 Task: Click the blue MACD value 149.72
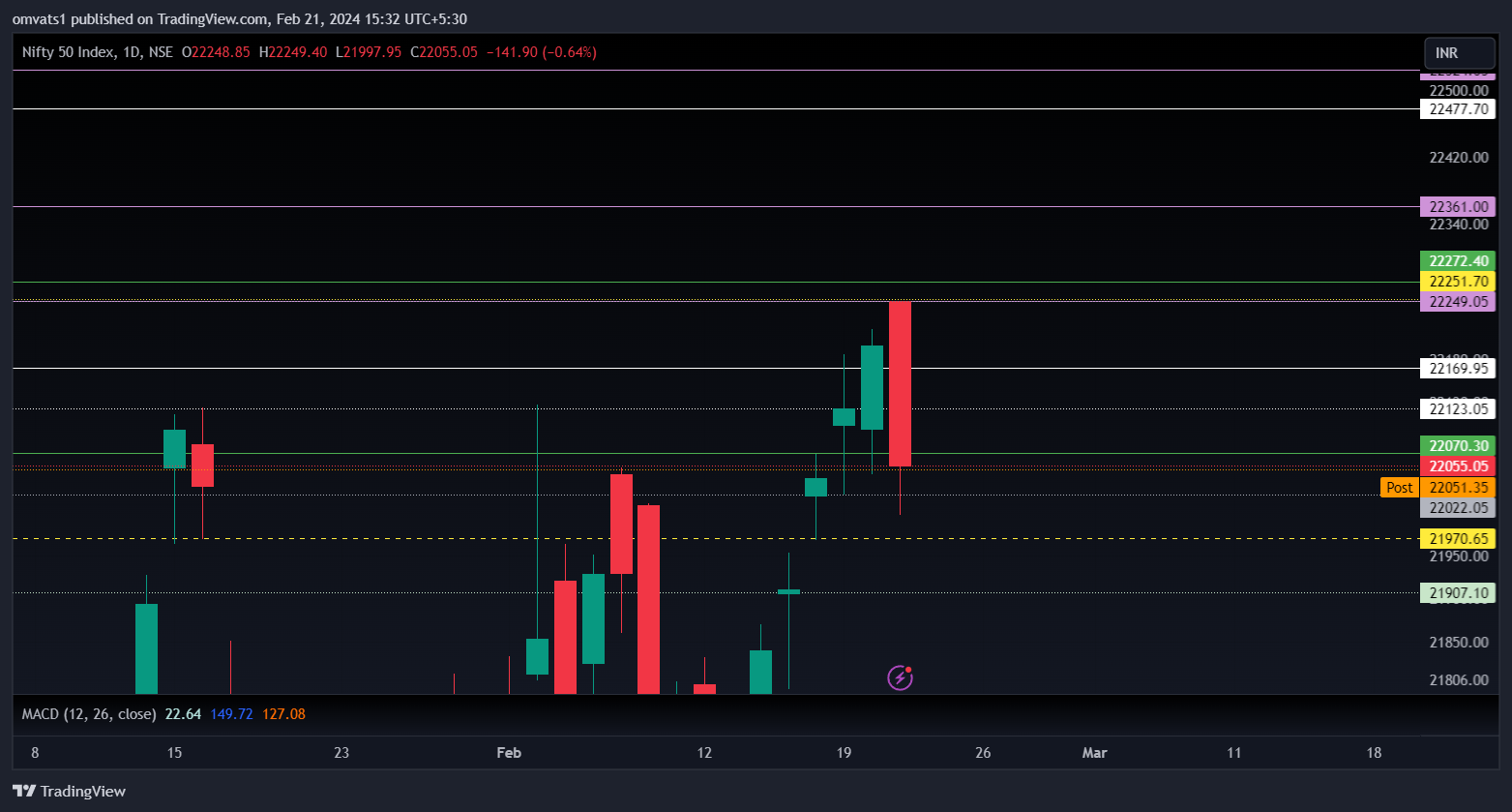(x=231, y=714)
